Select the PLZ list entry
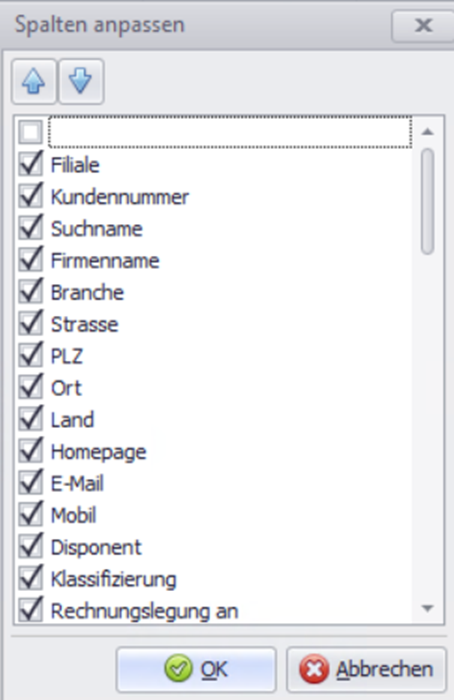This screenshot has height=700, width=454. (67, 356)
